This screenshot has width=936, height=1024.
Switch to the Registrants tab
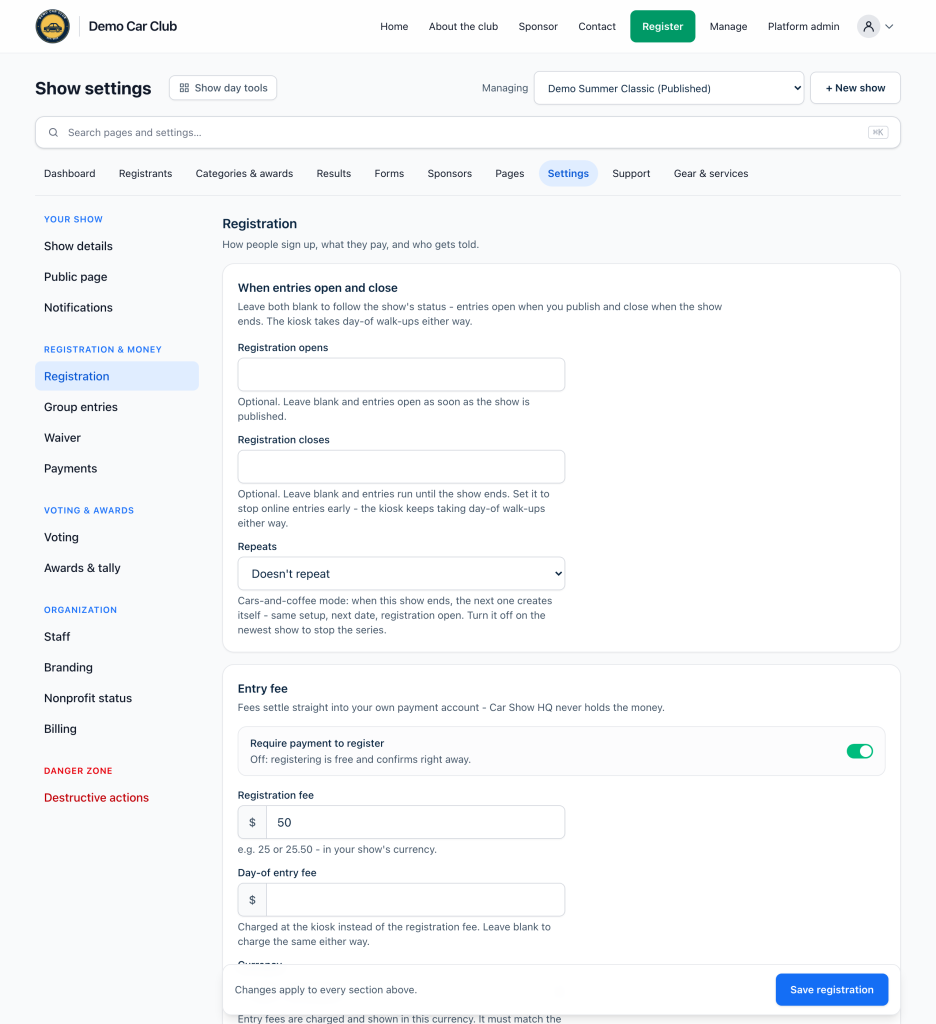pyautogui.click(x=146, y=173)
